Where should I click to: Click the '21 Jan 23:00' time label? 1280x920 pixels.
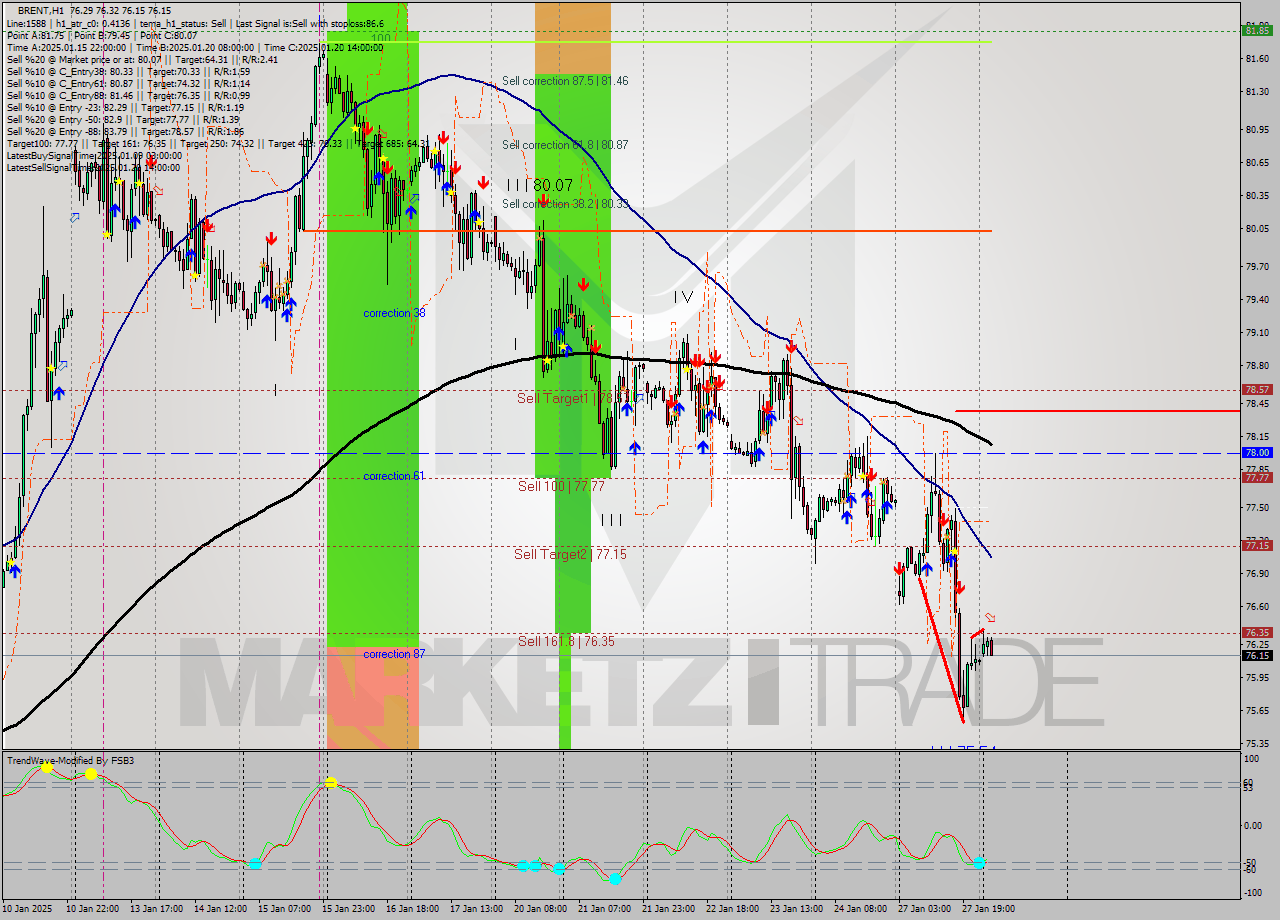[668, 909]
